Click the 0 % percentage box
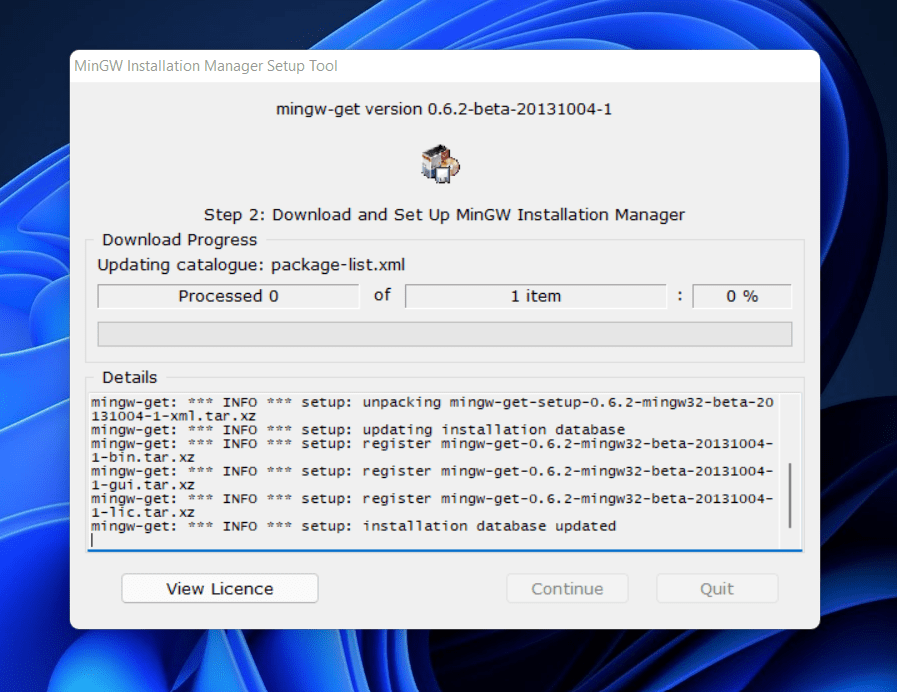Viewport: 897px width, 692px height. [741, 296]
